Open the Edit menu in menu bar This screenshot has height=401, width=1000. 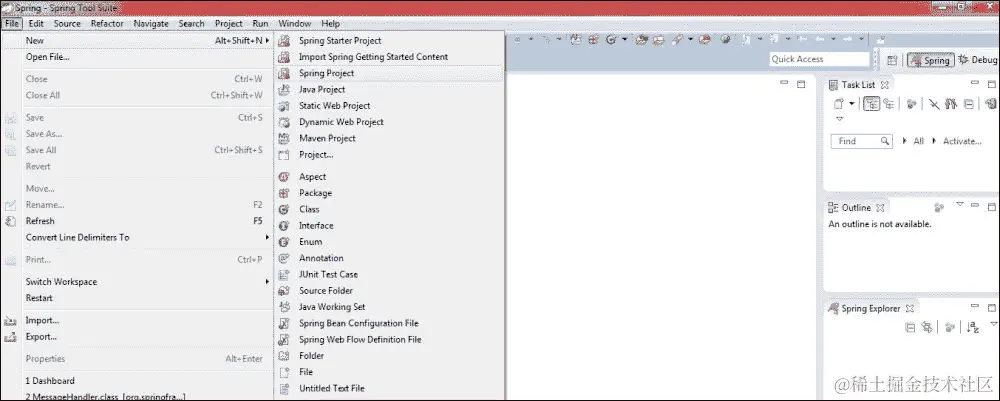tap(36, 24)
